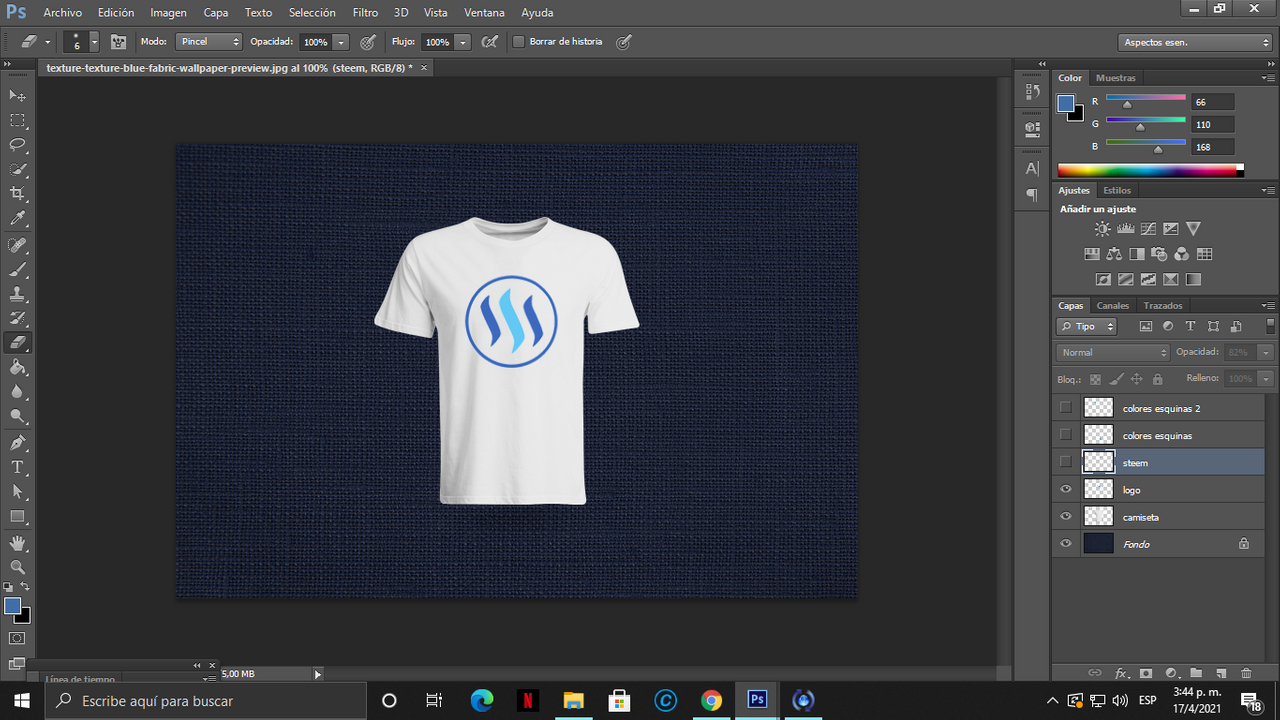Open the Imagen menu
The image size is (1280, 720).
tap(168, 13)
